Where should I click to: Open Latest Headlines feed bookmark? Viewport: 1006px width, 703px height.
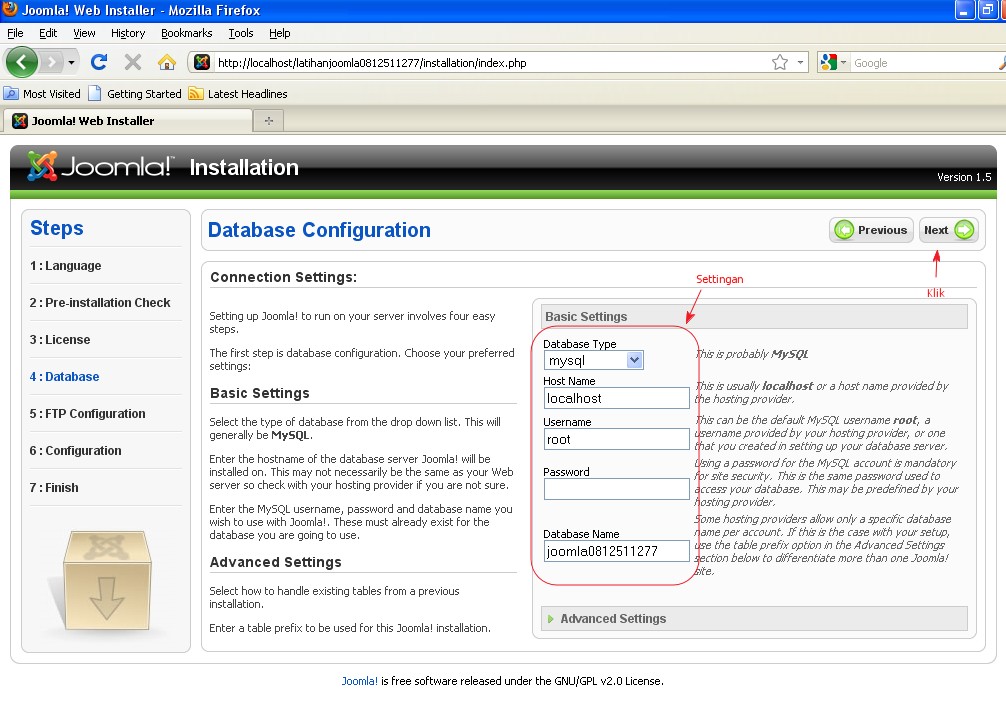pyautogui.click(x=238, y=94)
